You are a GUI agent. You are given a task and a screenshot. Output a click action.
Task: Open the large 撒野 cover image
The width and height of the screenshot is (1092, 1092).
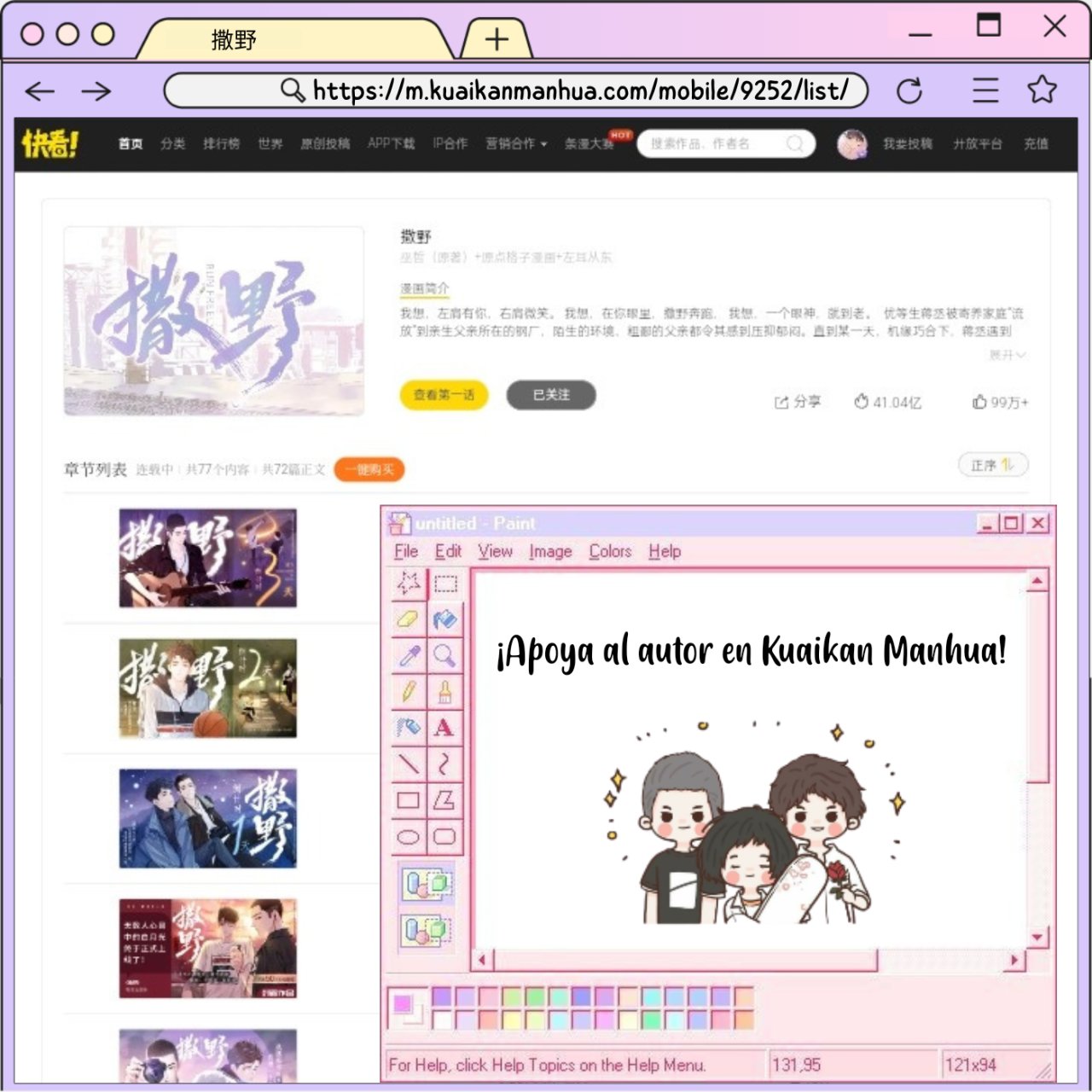coord(214,321)
